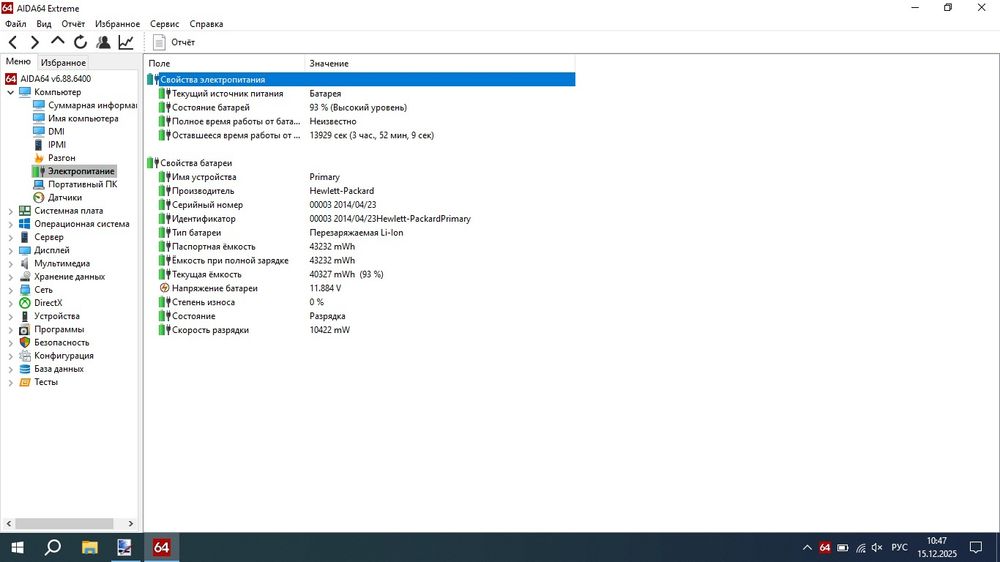Select the Тесты folder icon
Image resolution: width=1000 pixels, height=562 pixels.
[x=25, y=381]
